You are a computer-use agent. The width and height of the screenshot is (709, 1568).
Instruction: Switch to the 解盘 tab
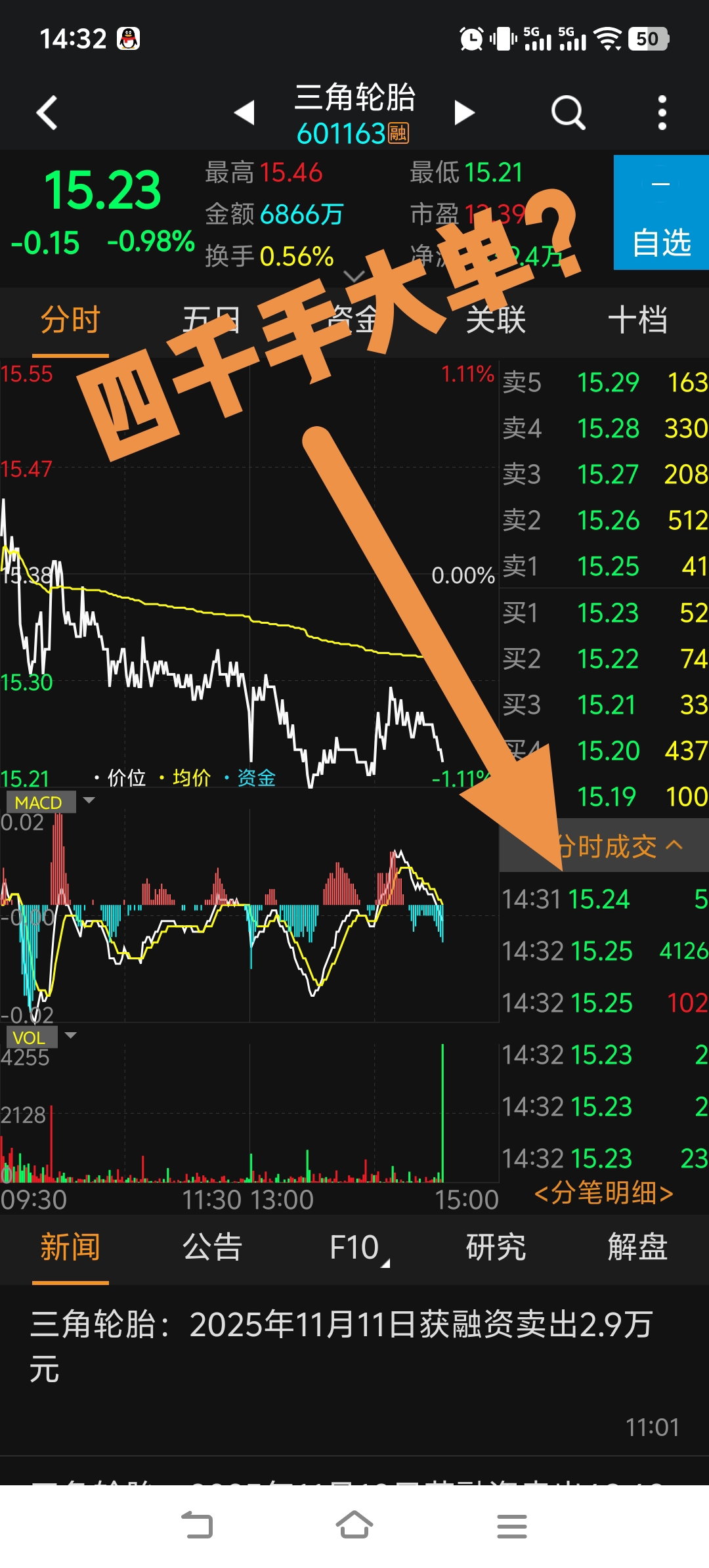pyautogui.click(x=637, y=1247)
